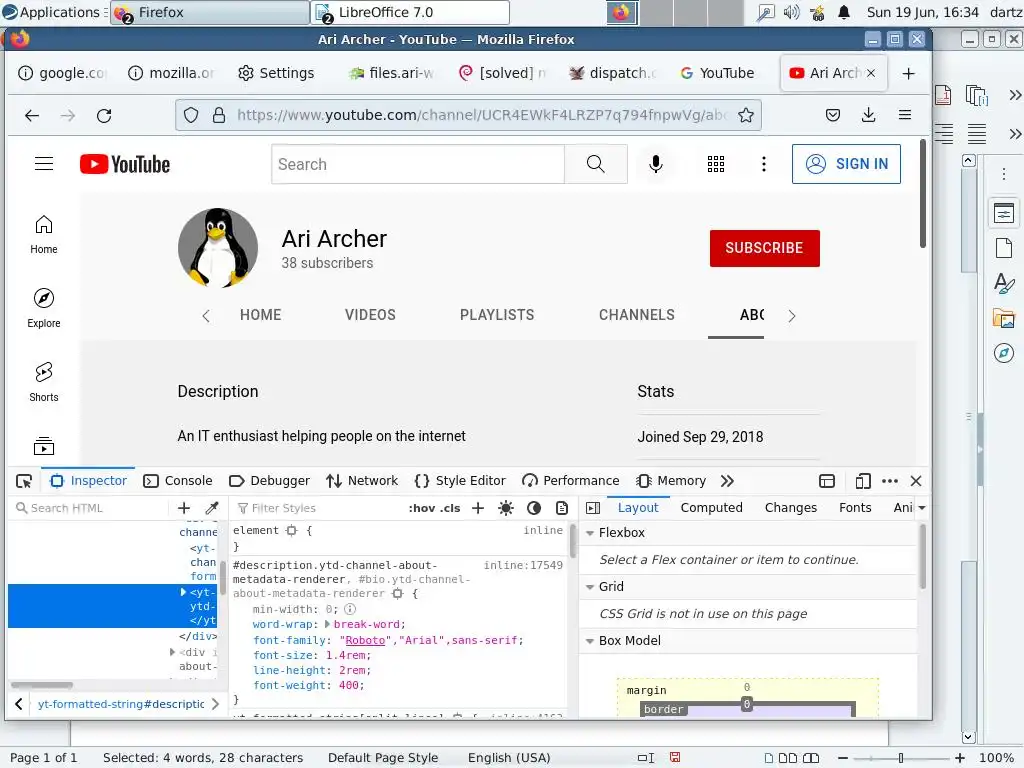The width and height of the screenshot is (1024, 768).
Task: Open Computed sidebar tab
Action: coord(711,508)
